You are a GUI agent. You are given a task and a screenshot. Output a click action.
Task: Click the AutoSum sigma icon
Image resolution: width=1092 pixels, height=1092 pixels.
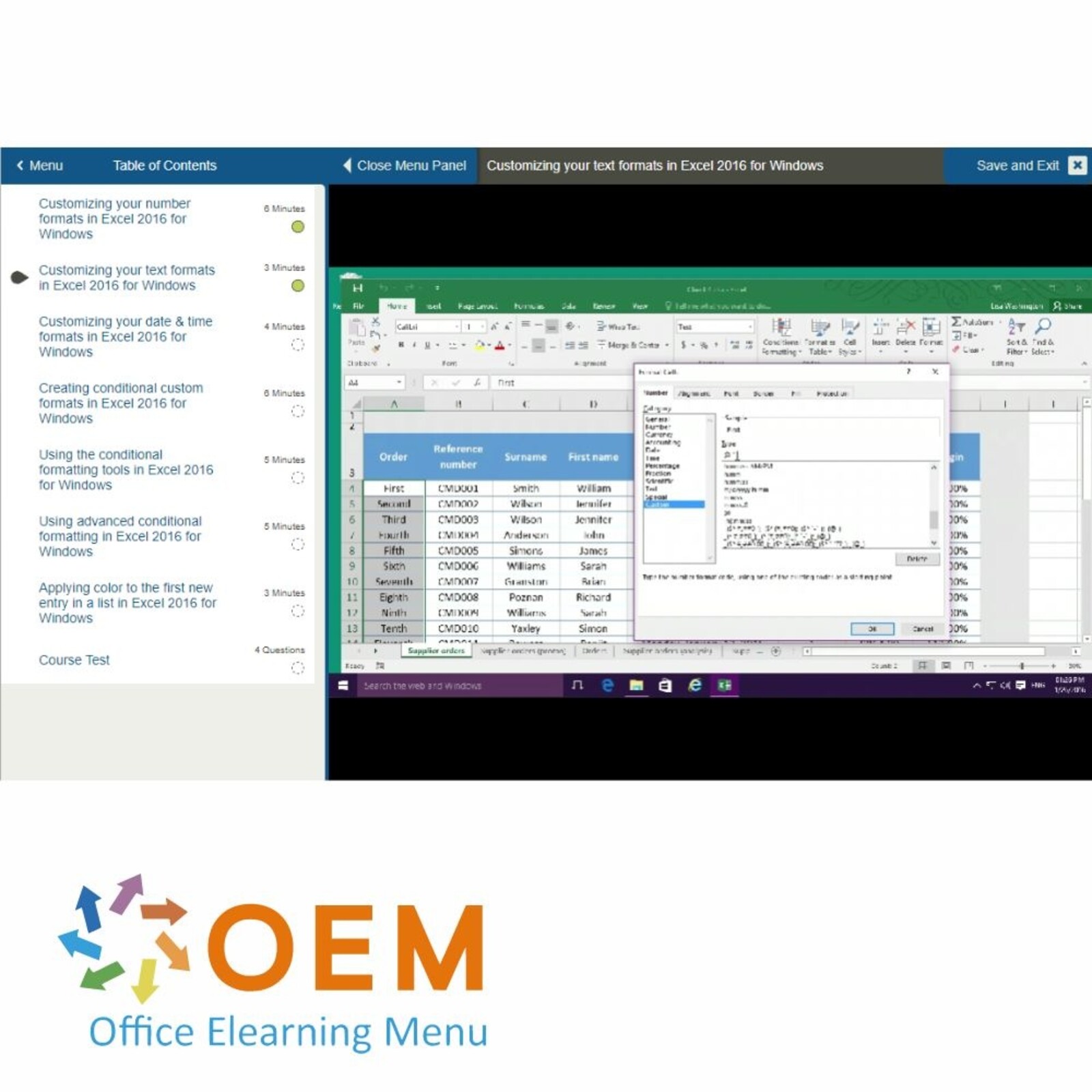[x=957, y=321]
